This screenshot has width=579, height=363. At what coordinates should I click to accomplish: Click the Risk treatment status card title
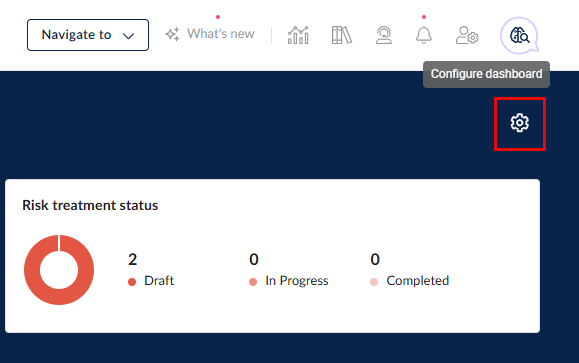[90, 205]
